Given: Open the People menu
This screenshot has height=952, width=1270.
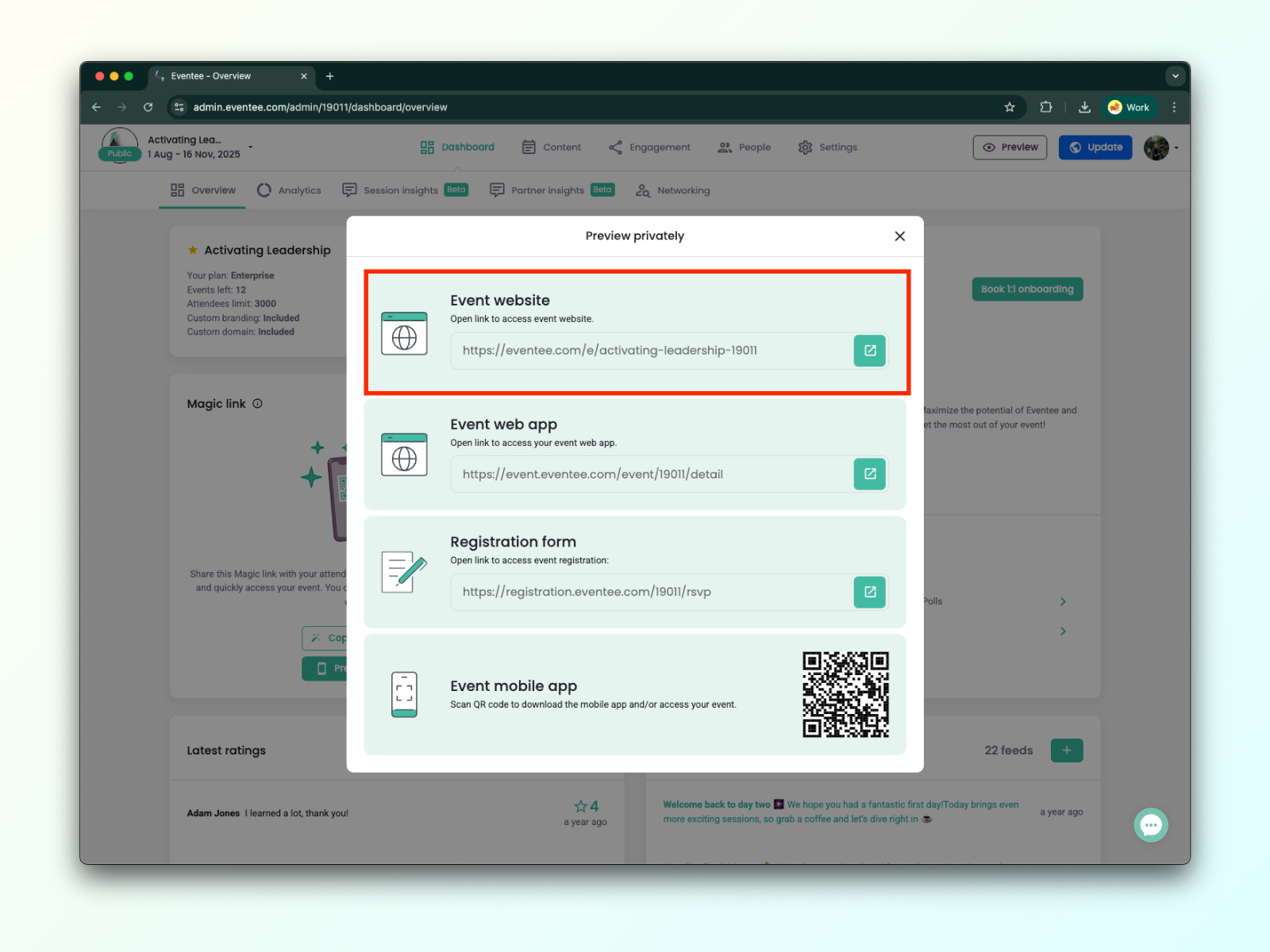Looking at the screenshot, I should (745, 148).
